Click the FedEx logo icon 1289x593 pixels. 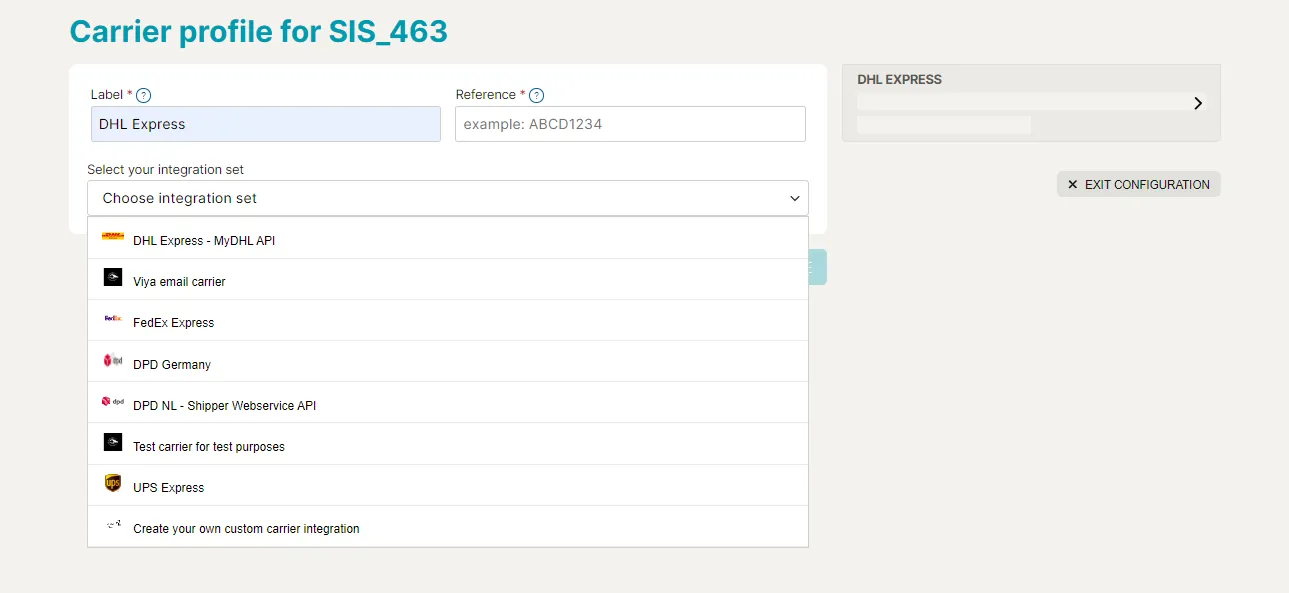112,319
